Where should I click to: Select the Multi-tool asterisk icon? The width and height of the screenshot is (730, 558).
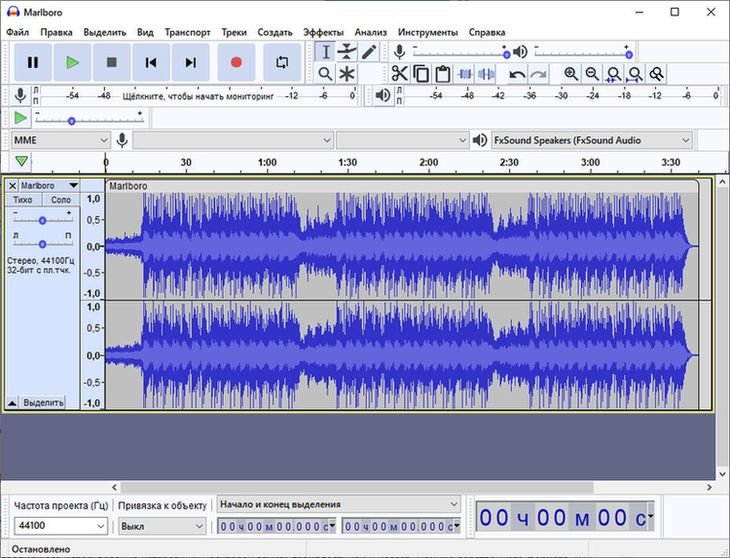coord(347,74)
